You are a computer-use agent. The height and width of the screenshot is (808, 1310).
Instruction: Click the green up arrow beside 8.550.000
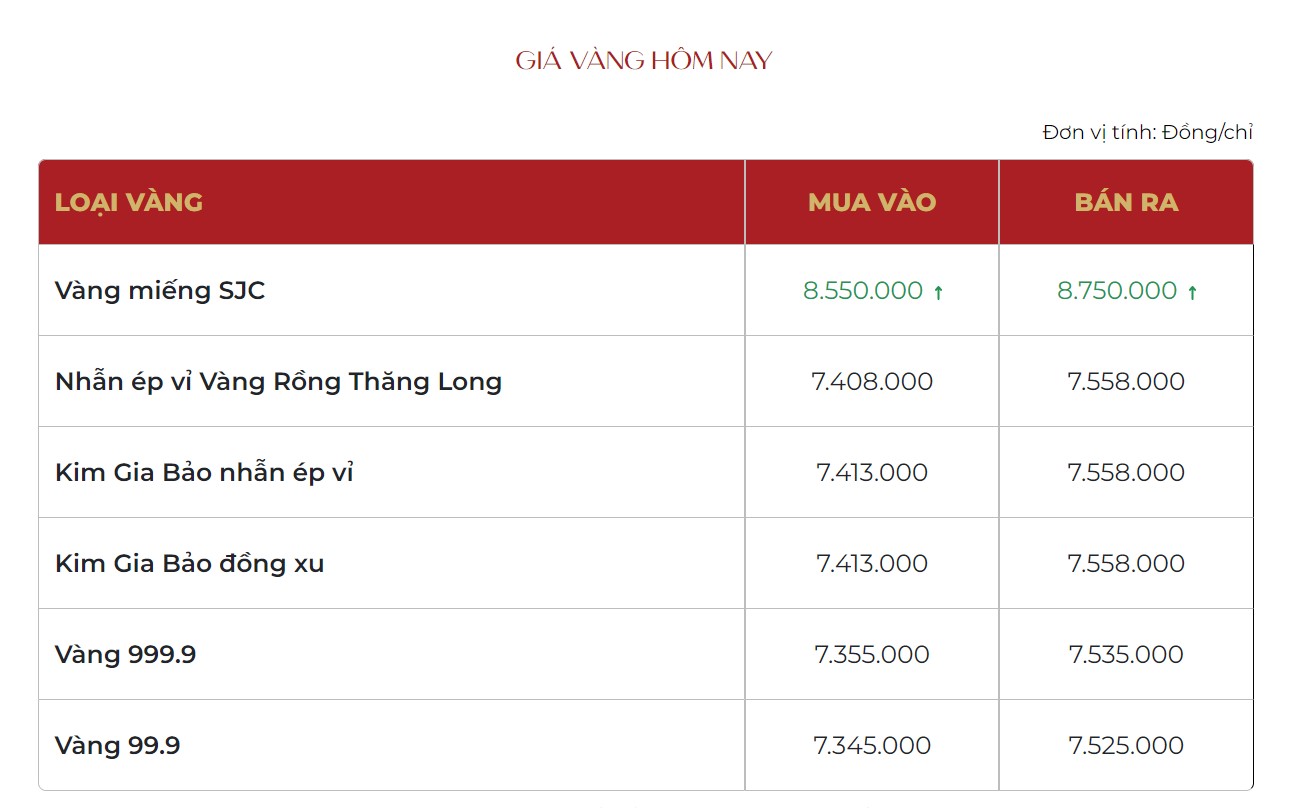point(938,292)
